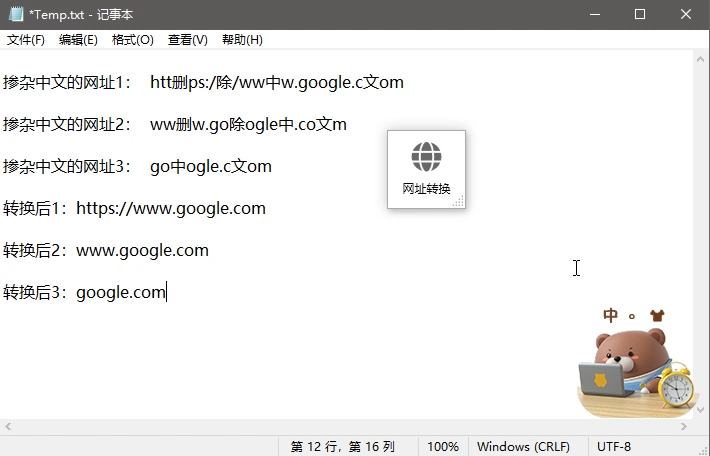The height and width of the screenshot is (456, 710).
Task: Click the horizontal scrollbar right arrow
Action: click(x=684, y=427)
